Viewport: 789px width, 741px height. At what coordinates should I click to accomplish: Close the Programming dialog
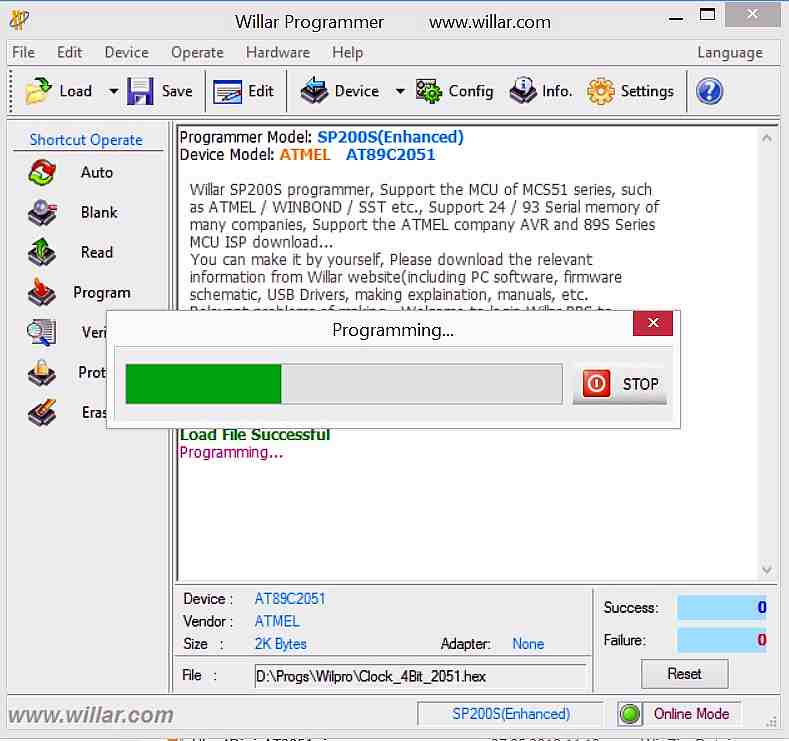click(x=653, y=323)
